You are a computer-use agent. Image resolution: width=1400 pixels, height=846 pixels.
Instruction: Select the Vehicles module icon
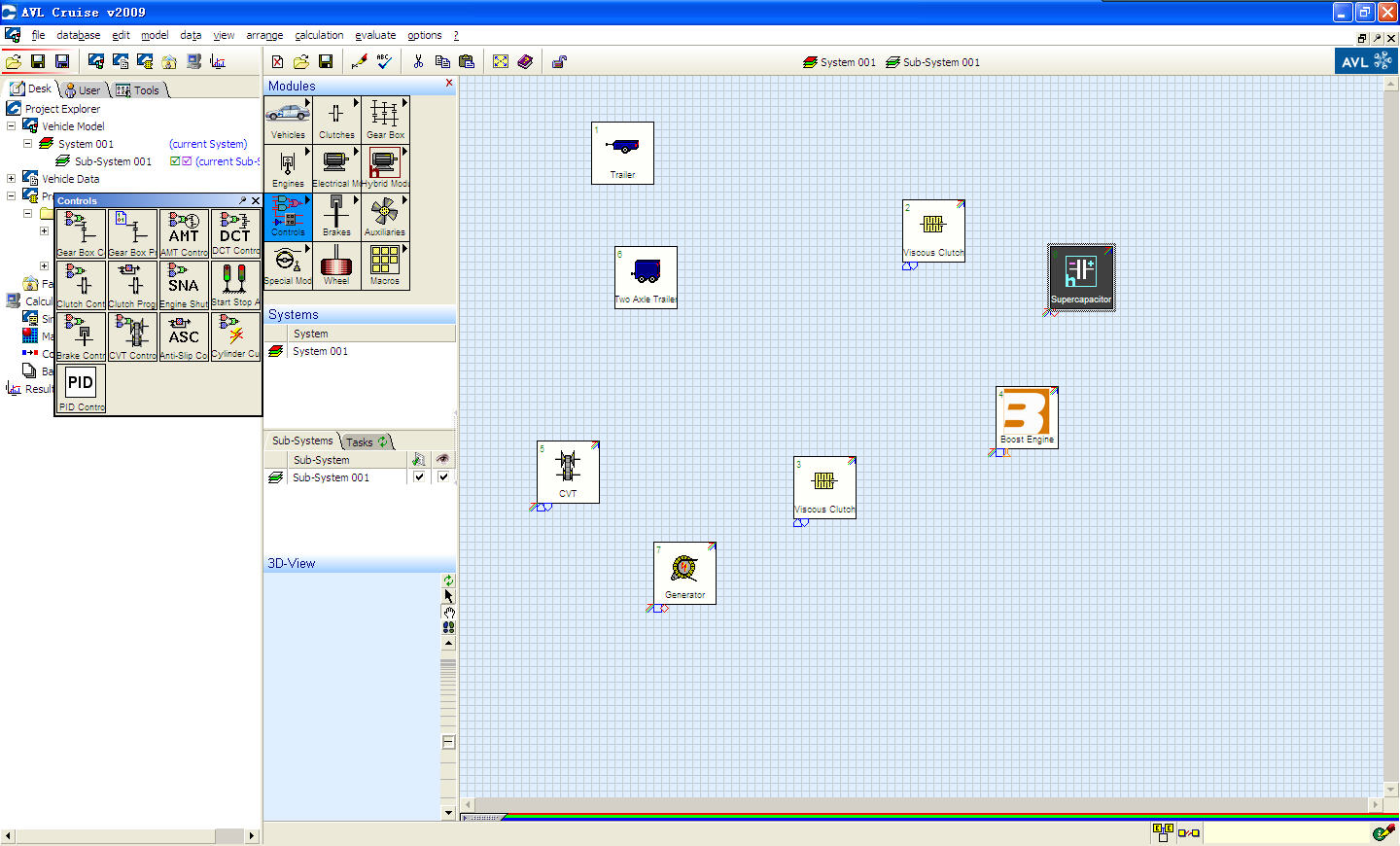click(x=288, y=120)
